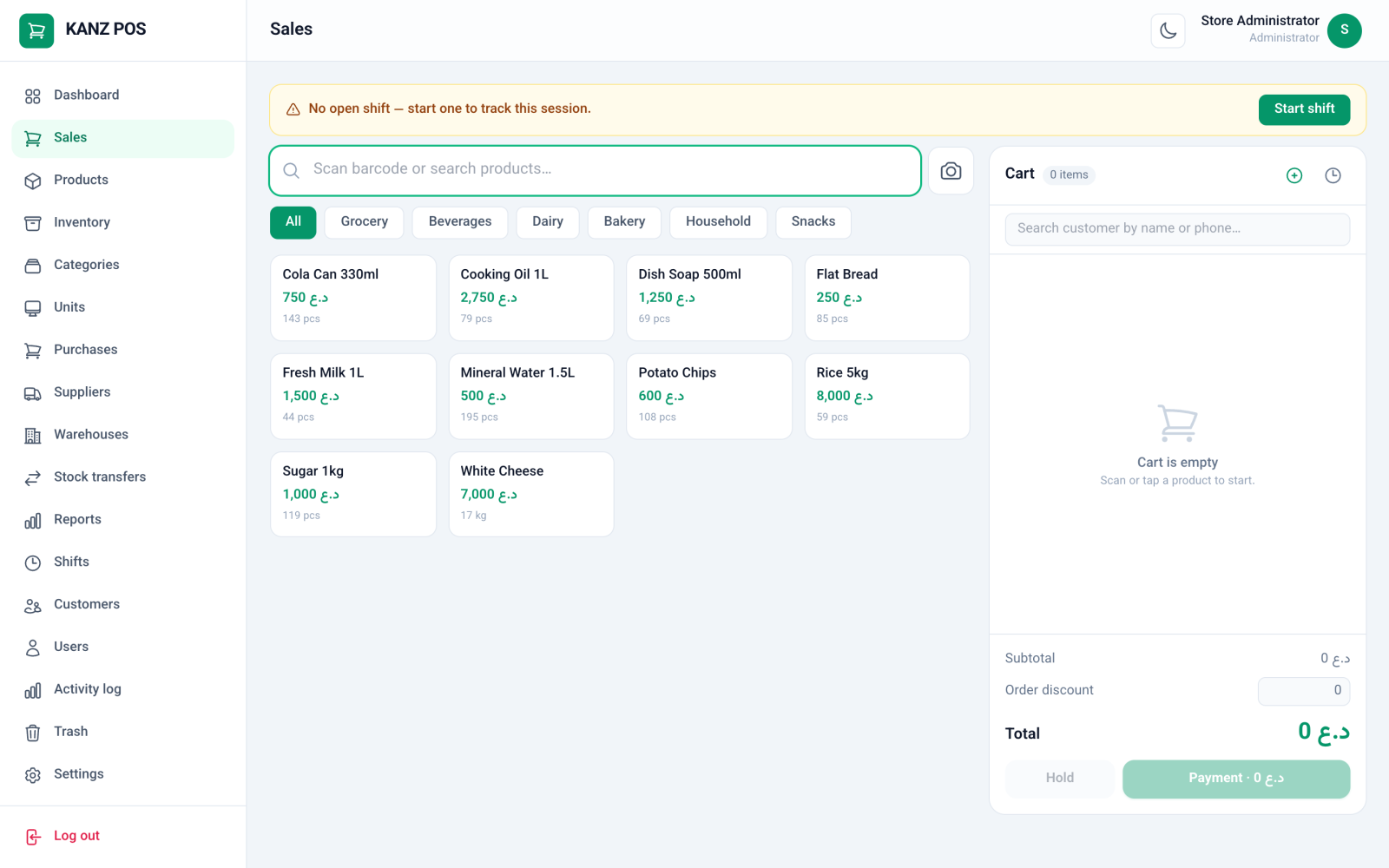Click the Payment button
This screenshot has width=1389, height=868.
[1236, 779]
